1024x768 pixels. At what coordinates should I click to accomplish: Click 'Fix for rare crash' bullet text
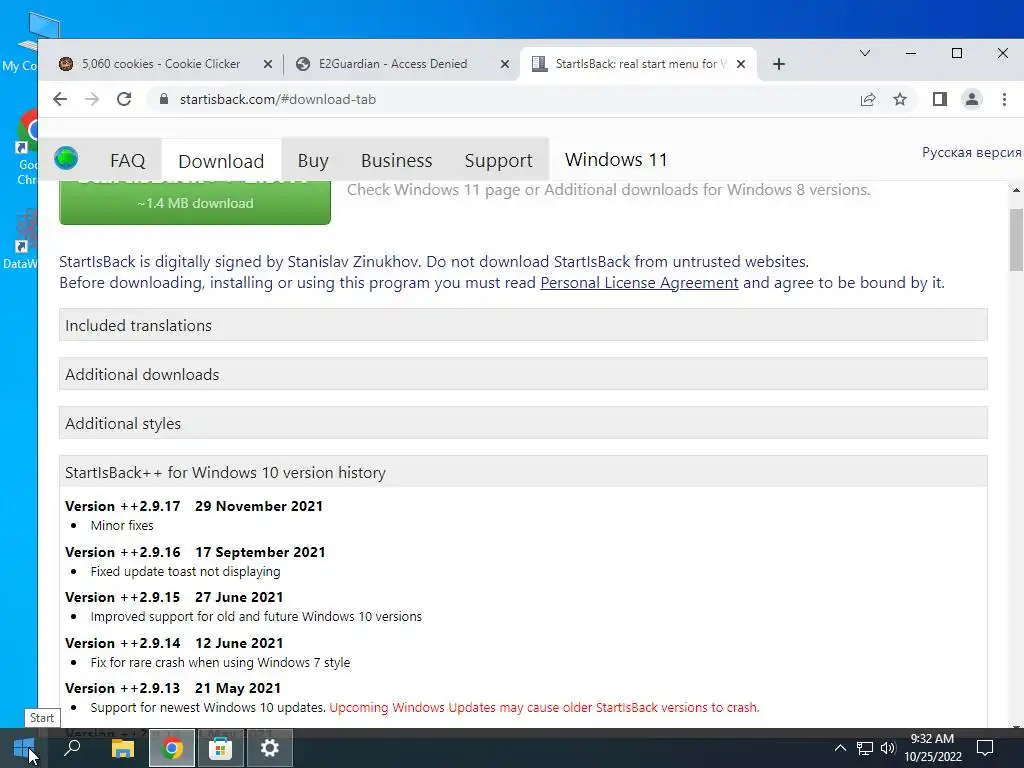tap(220, 662)
